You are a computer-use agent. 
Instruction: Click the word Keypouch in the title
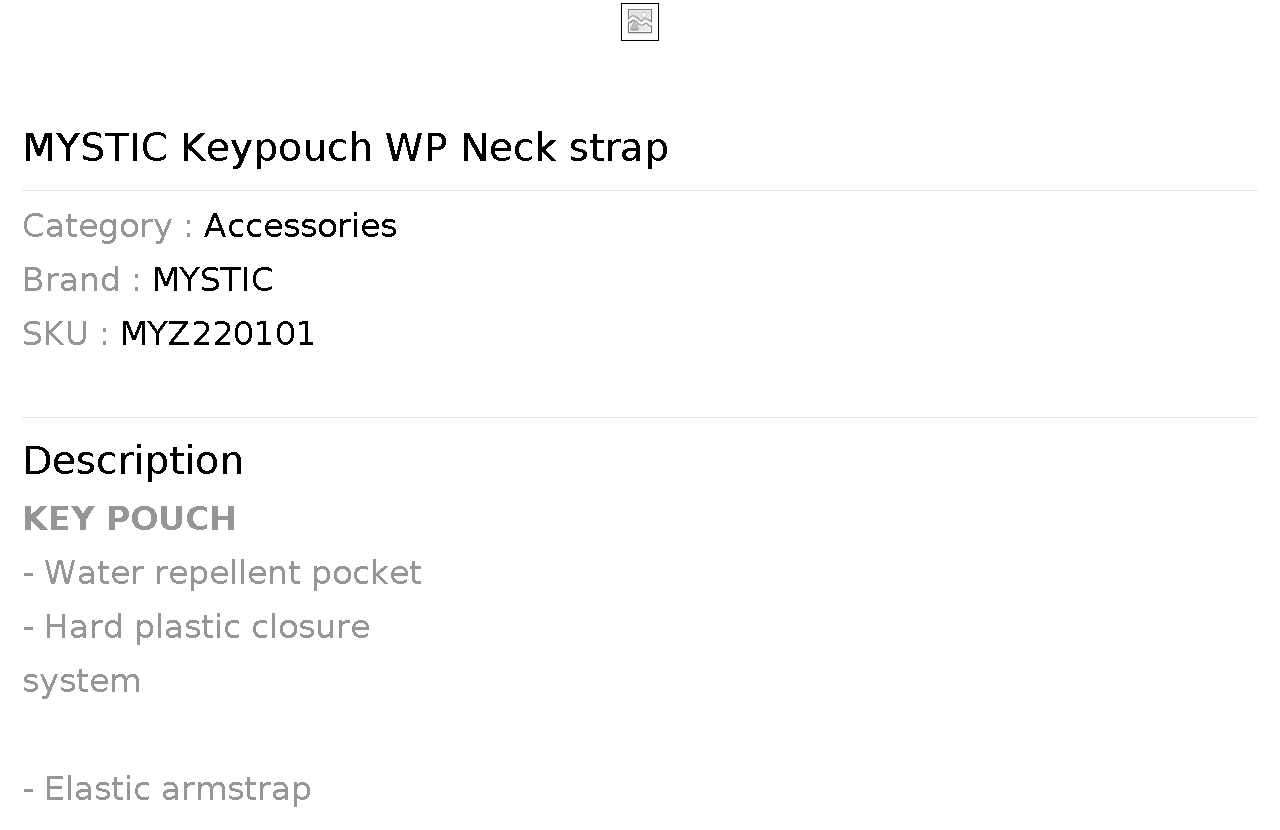tap(276, 148)
